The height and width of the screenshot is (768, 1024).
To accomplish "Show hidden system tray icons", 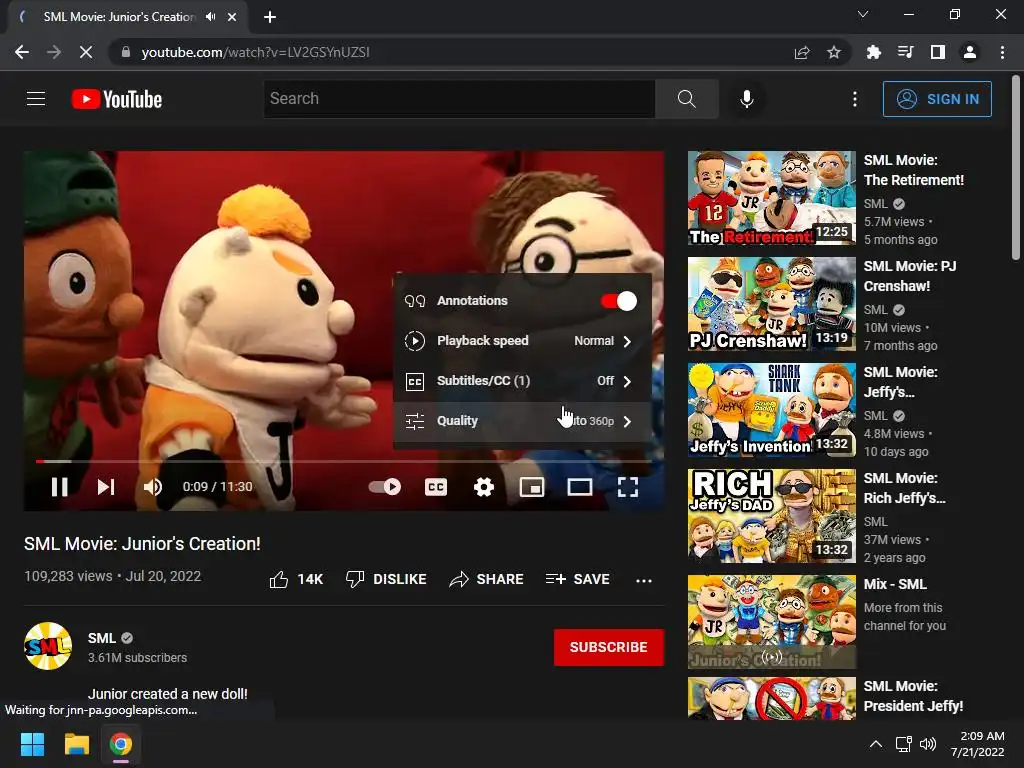I will 876,744.
